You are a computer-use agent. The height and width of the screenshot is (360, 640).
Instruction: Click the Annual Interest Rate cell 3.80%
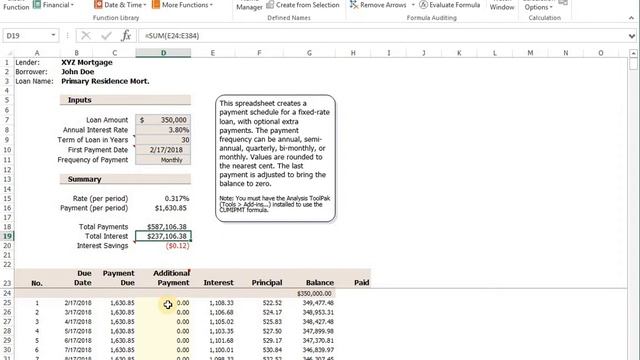(163, 130)
